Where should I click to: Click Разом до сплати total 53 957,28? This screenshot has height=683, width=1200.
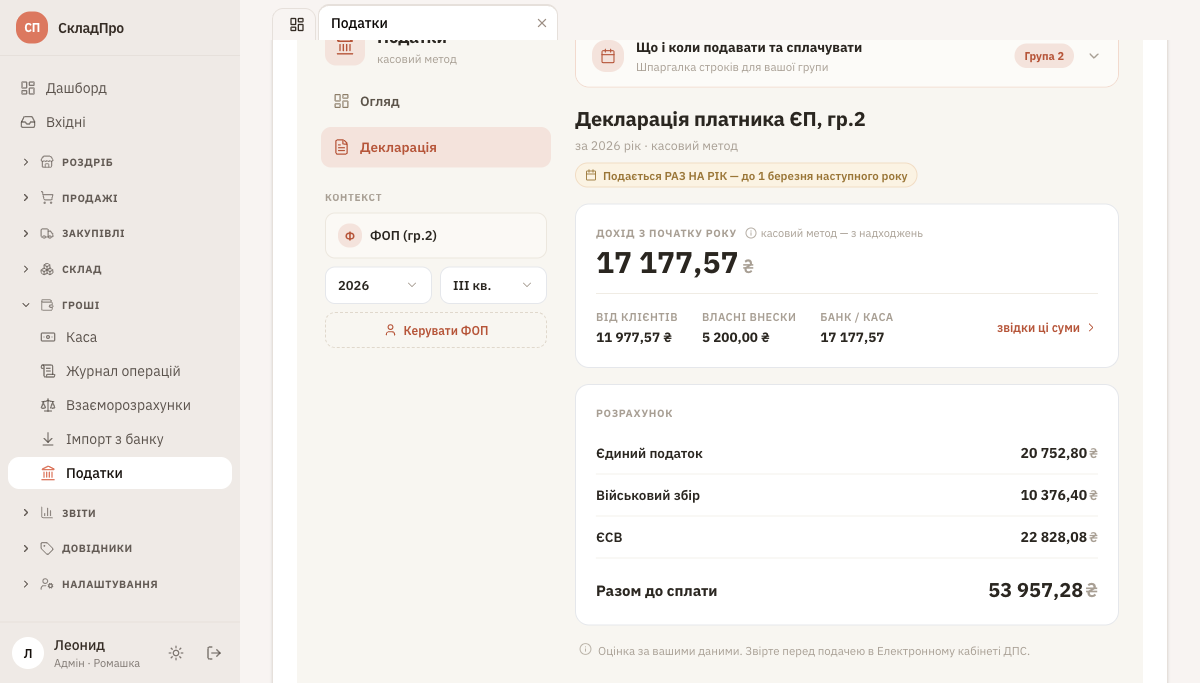pyautogui.click(x=1043, y=590)
